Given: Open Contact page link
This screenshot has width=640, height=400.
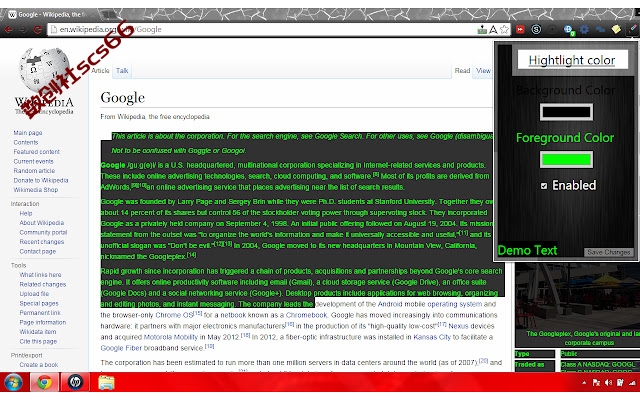Looking at the screenshot, I should click(x=38, y=251).
